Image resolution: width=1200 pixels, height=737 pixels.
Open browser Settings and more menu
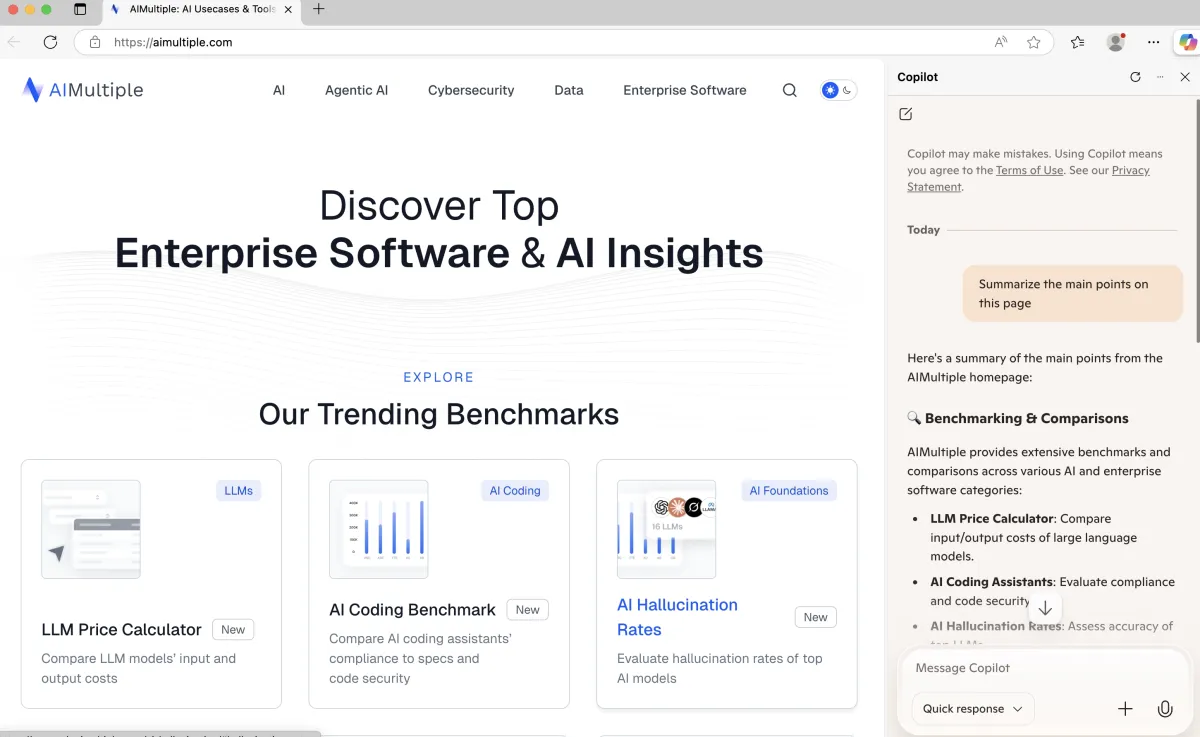coord(1154,42)
